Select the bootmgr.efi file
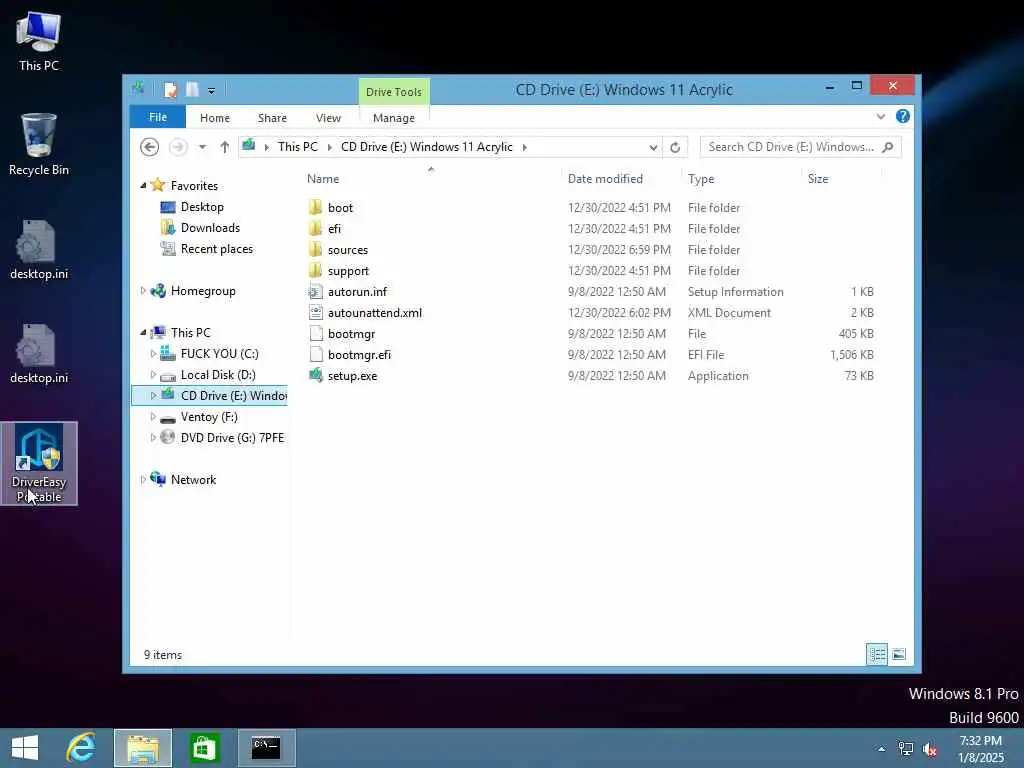This screenshot has height=768, width=1024. 359,355
